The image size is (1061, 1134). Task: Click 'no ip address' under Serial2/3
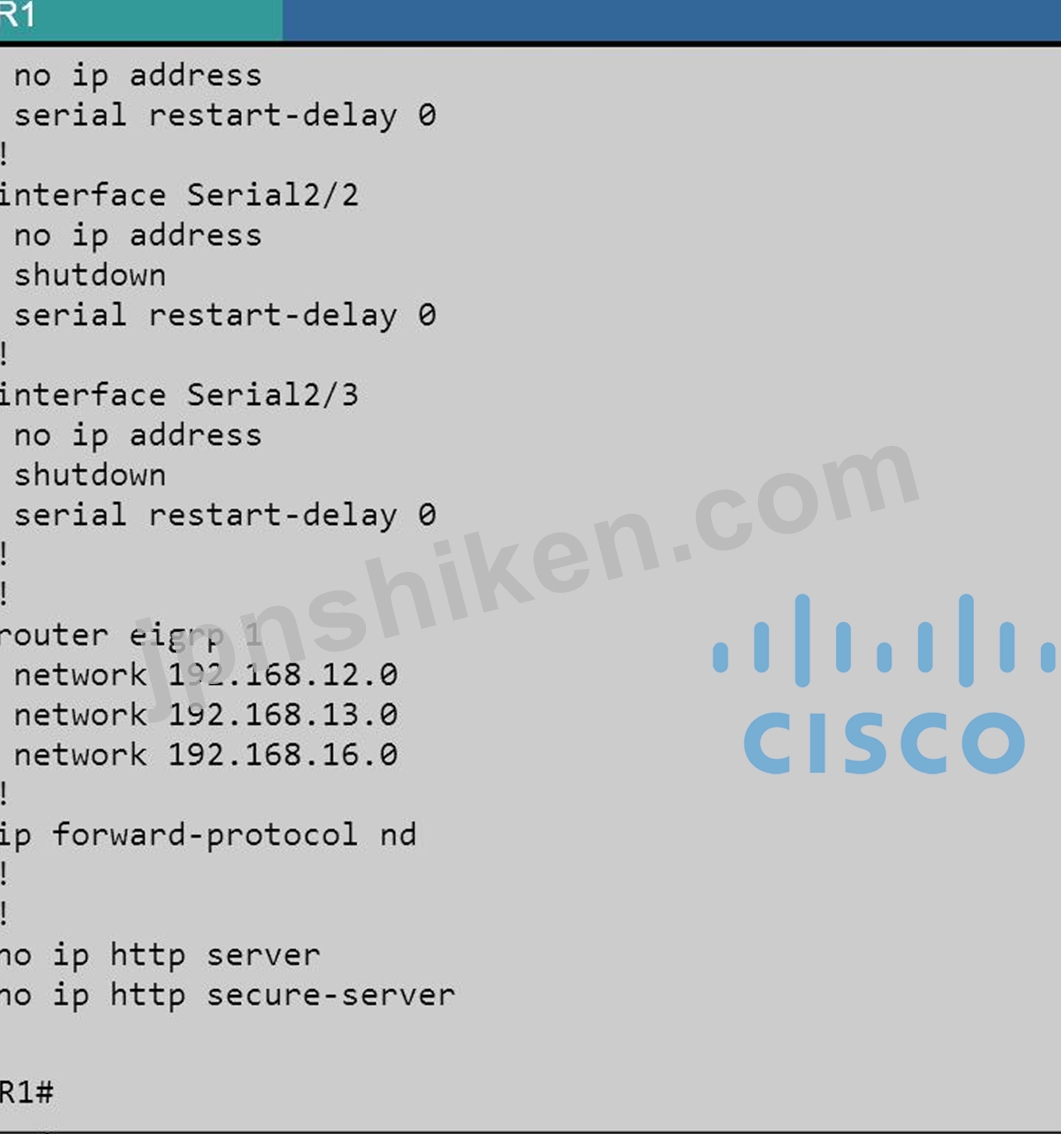tap(137, 436)
